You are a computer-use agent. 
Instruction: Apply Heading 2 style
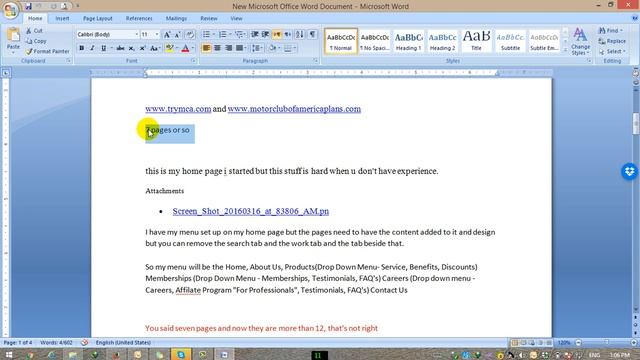point(442,41)
